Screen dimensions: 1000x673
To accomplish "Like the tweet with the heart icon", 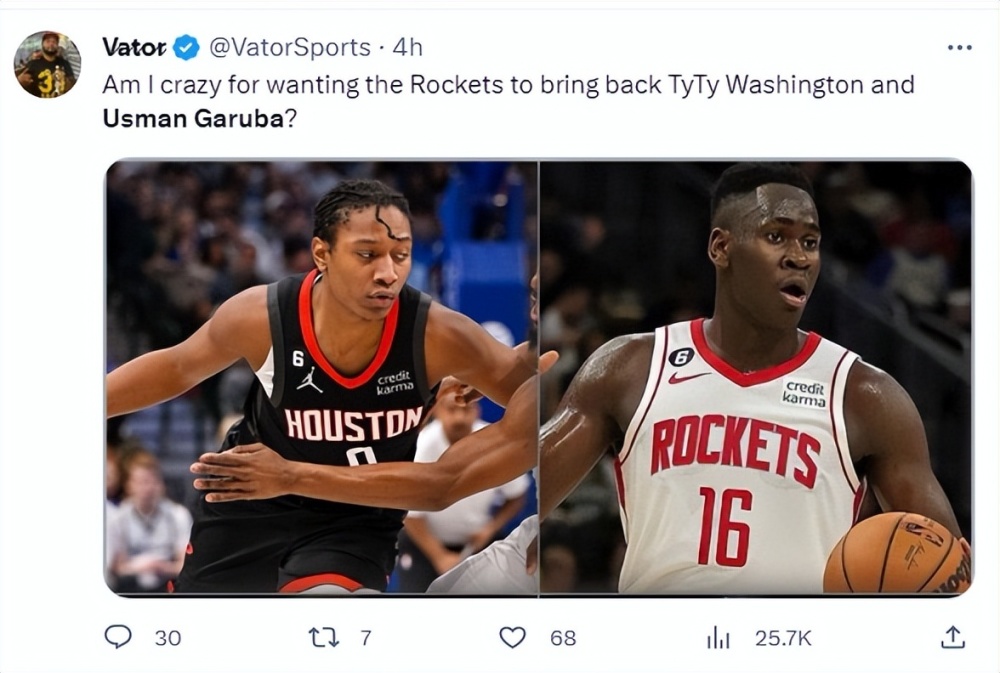I will (x=512, y=637).
